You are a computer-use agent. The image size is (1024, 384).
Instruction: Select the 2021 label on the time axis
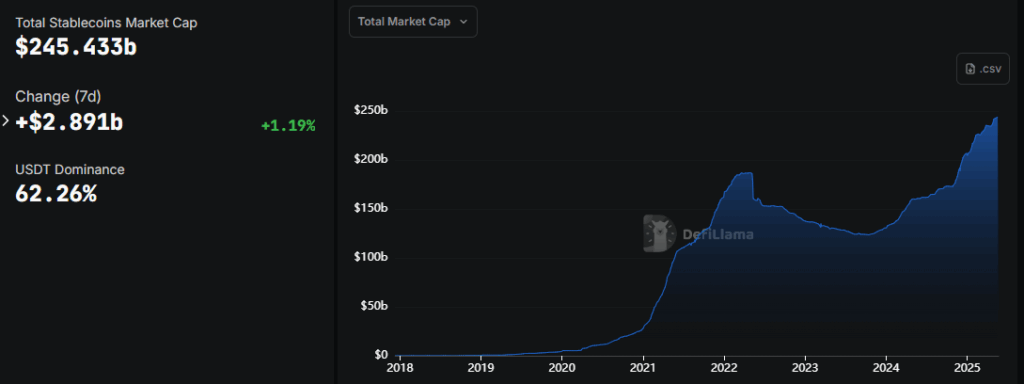click(643, 368)
